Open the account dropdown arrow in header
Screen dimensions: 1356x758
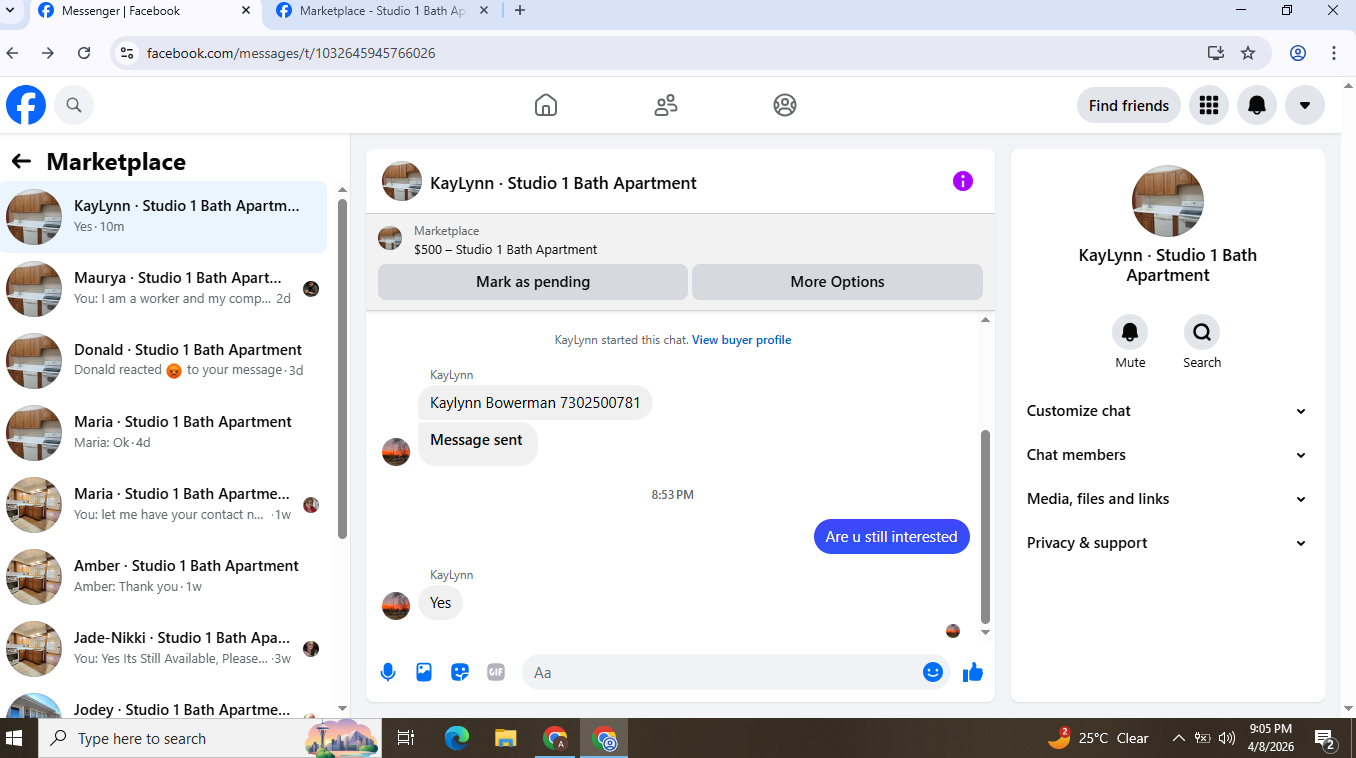1305,105
